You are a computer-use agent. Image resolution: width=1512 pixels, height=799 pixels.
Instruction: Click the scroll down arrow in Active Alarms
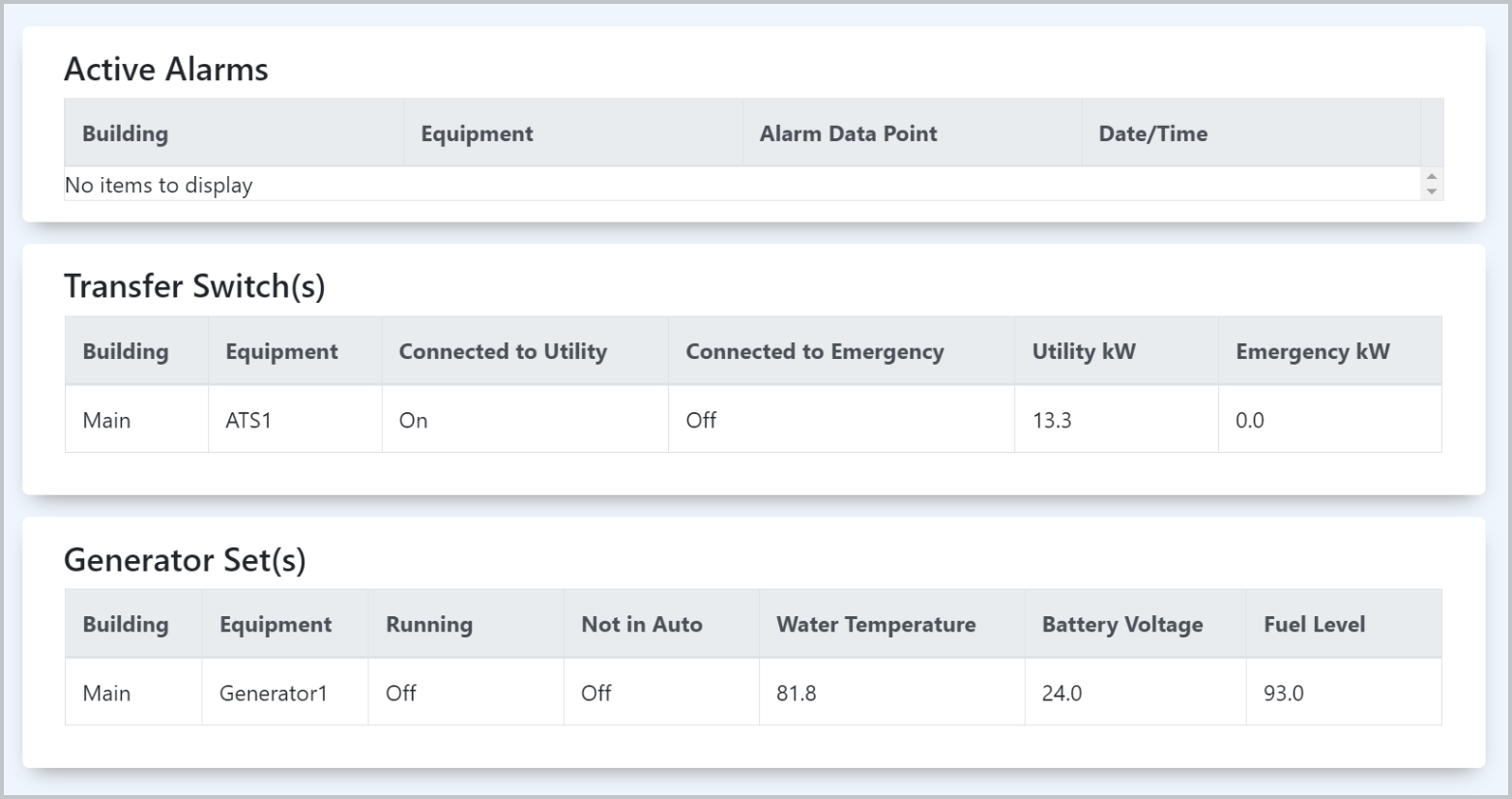pos(1432,192)
